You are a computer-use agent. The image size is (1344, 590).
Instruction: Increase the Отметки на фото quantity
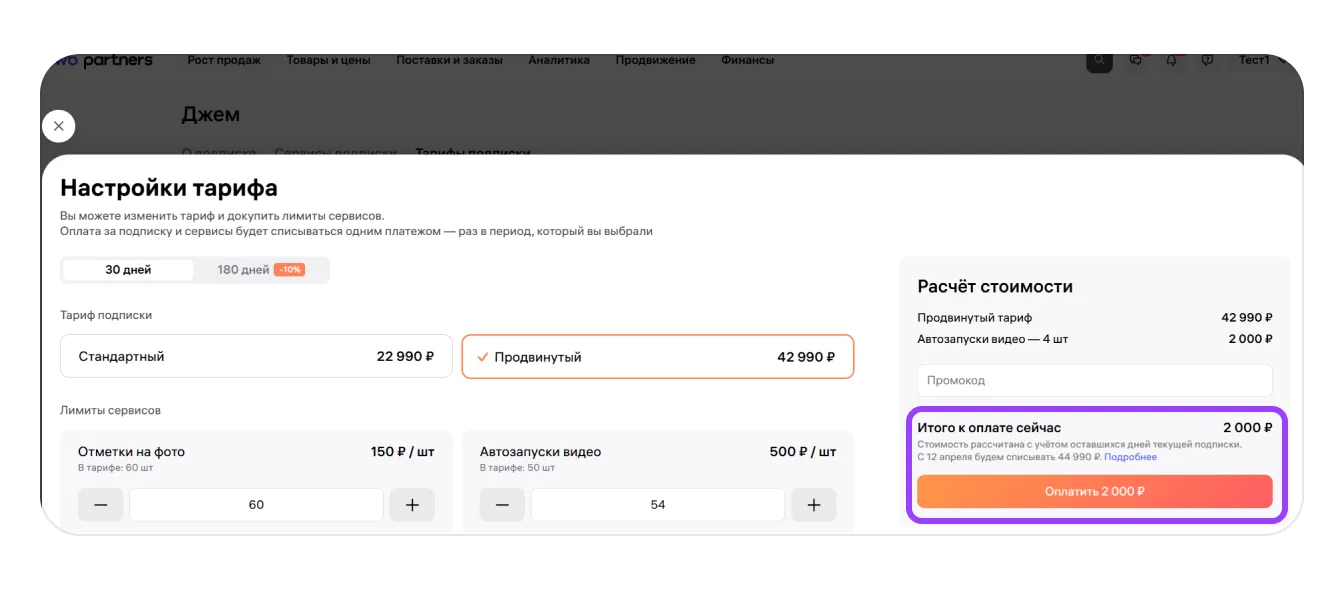(412, 505)
